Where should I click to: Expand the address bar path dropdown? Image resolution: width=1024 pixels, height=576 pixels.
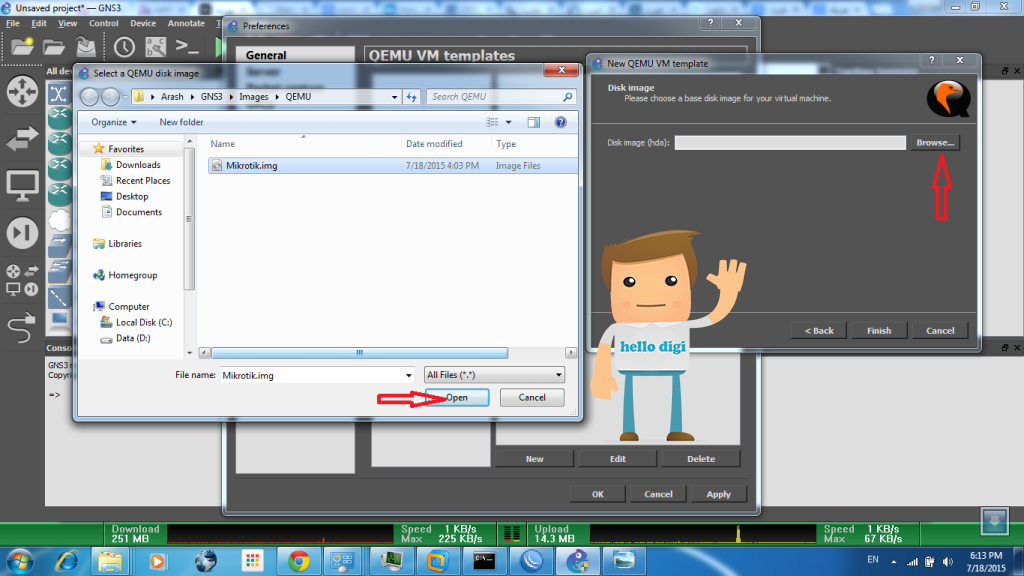[x=394, y=97]
